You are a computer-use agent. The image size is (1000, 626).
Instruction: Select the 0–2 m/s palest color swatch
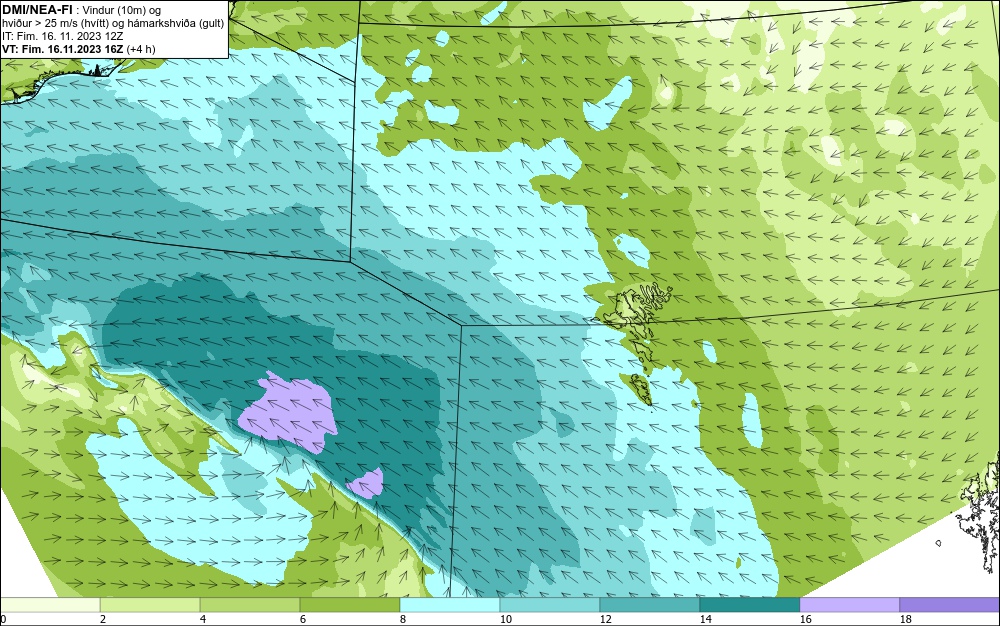50,604
